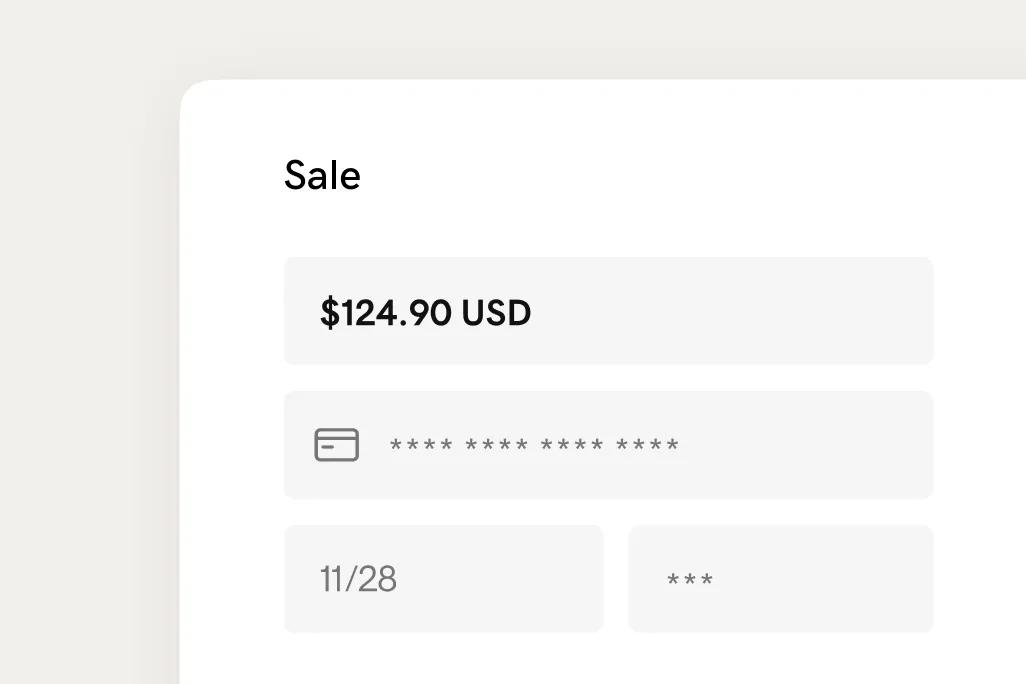Select the card number input field
This screenshot has height=684, width=1026.
tap(608, 444)
